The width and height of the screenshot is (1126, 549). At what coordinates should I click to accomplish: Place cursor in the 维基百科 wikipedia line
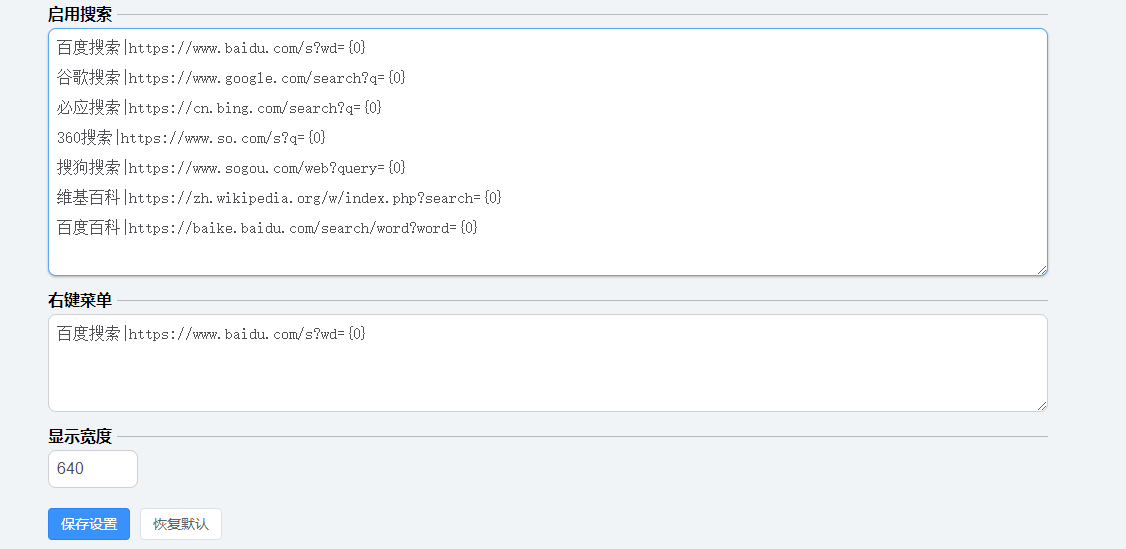click(x=279, y=197)
